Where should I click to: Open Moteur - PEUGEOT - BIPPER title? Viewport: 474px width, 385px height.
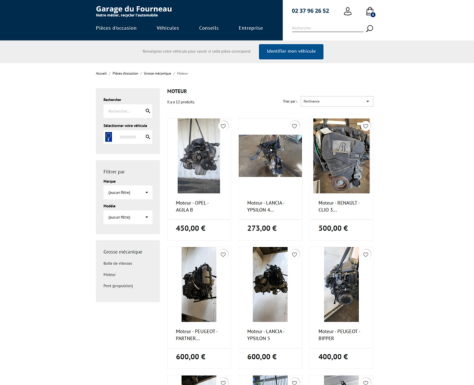coord(339,335)
